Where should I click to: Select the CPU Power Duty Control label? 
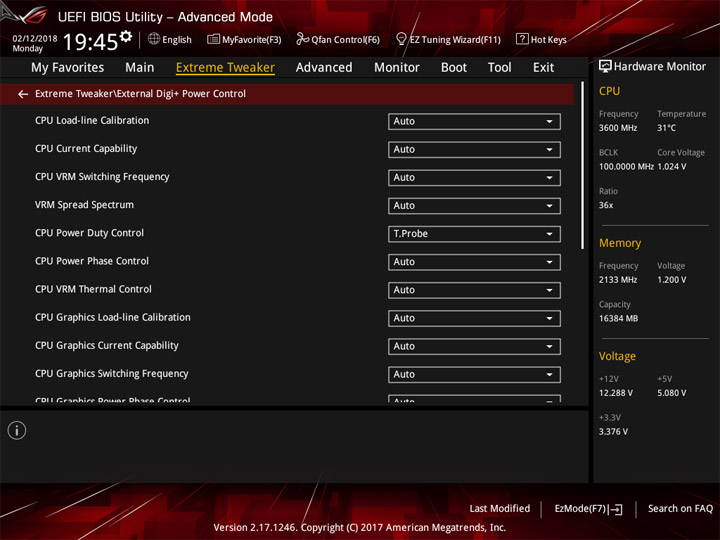click(90, 233)
